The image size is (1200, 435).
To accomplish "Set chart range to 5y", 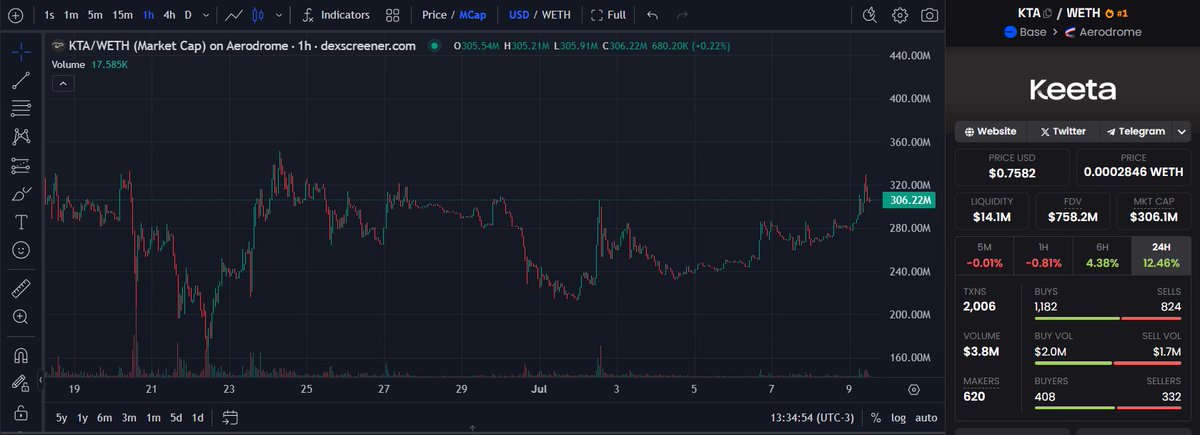I will (62, 417).
